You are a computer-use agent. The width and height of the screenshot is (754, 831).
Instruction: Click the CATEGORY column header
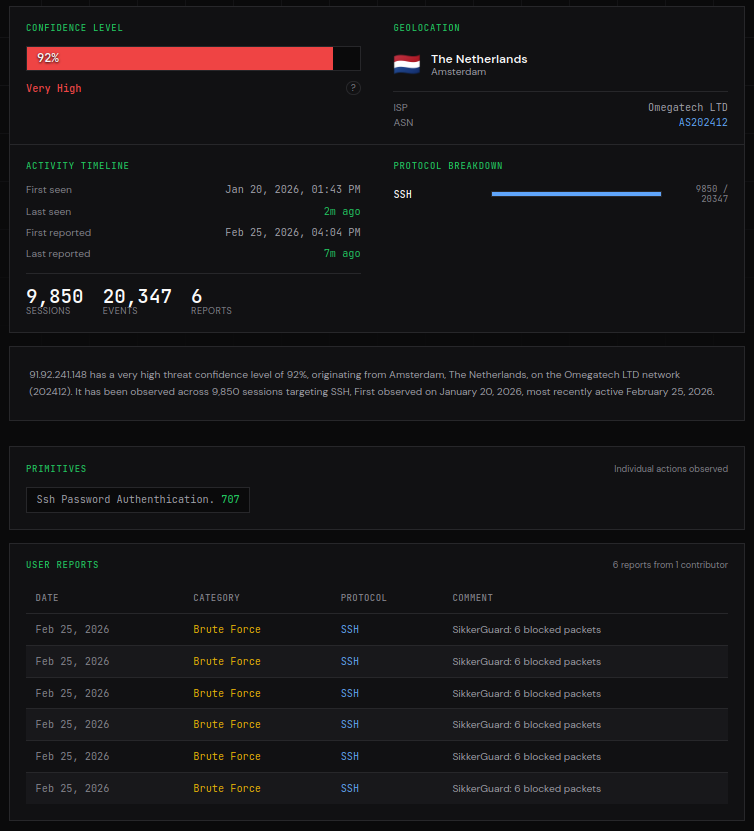coord(216,598)
